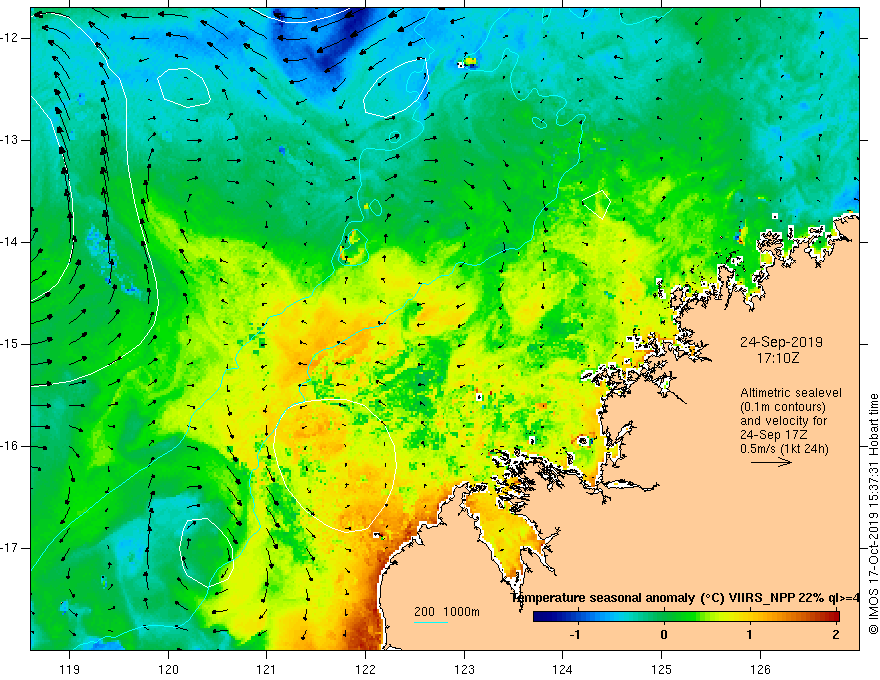Click the longitude label 123

click(464, 669)
